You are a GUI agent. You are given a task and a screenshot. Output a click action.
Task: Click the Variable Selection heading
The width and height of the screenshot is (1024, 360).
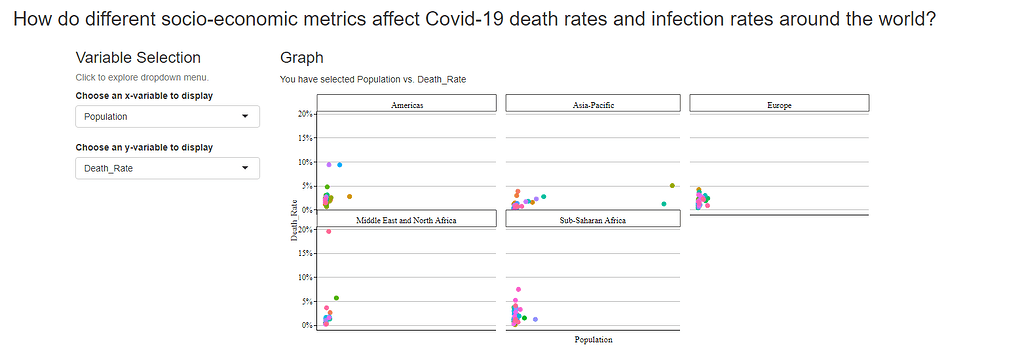pyautogui.click(x=138, y=57)
